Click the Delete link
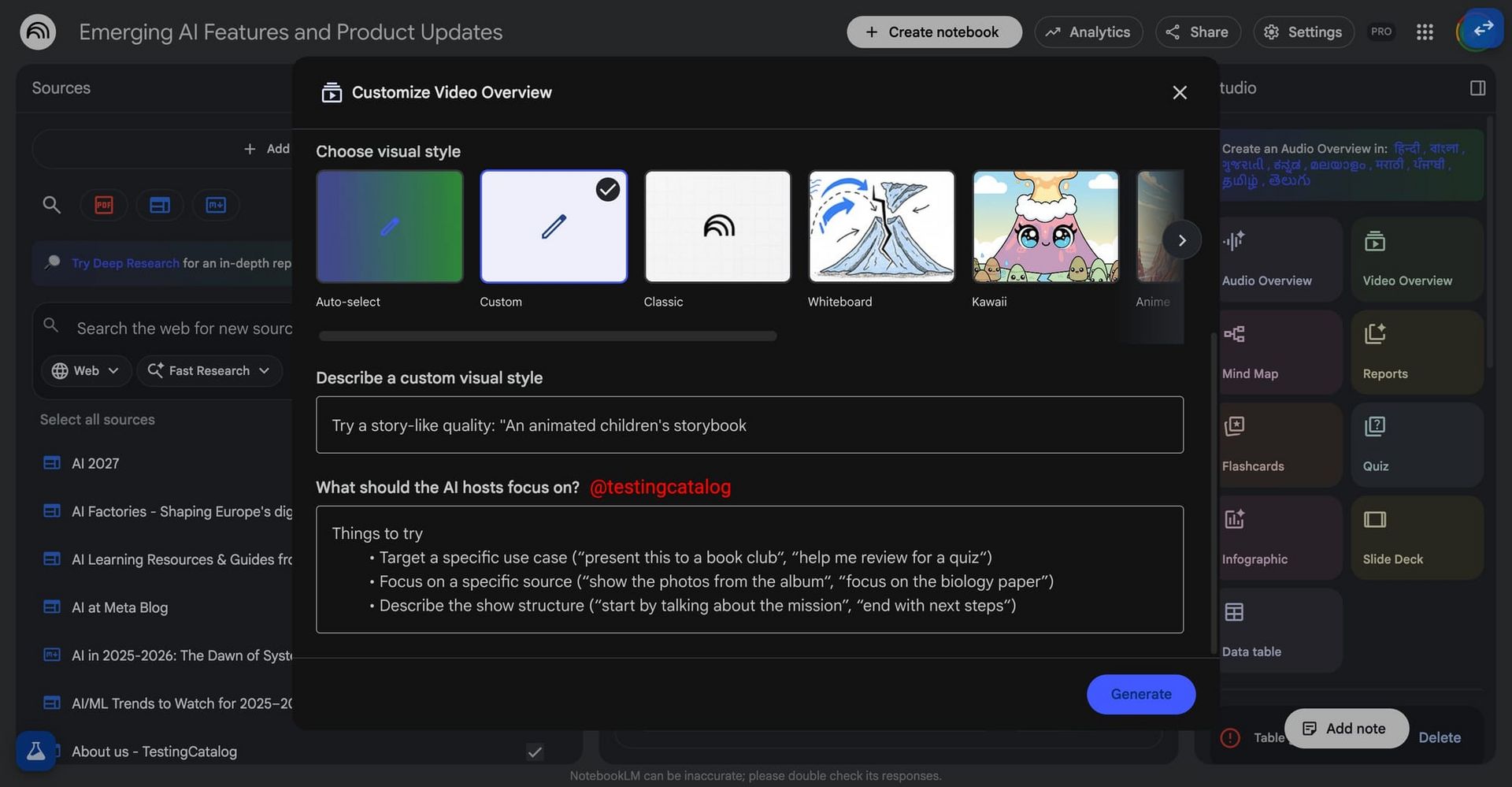This screenshot has width=1512, height=787. (1440, 737)
